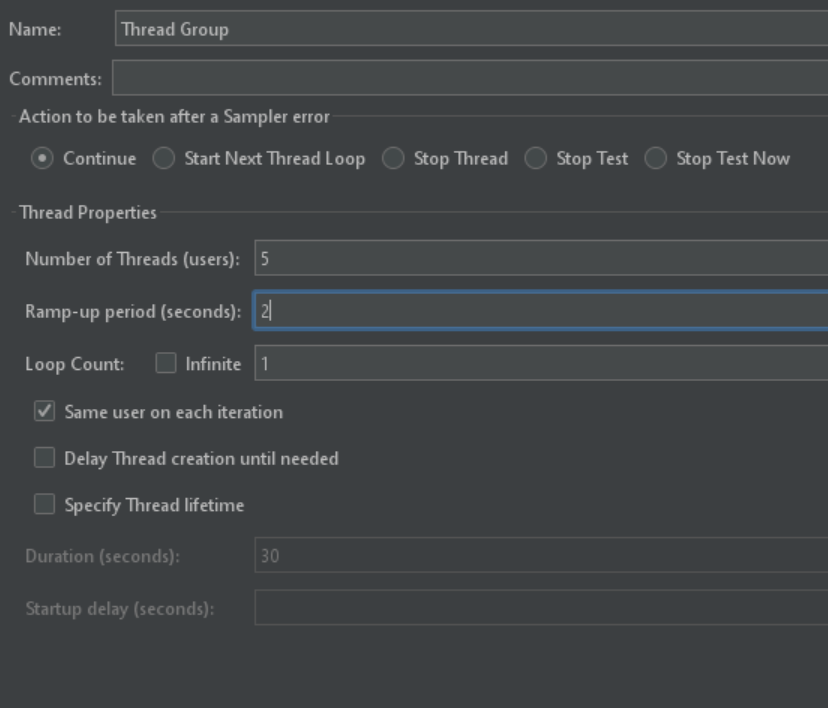Click the Duration seconds field
Screen dimensions: 828x708
(541, 555)
